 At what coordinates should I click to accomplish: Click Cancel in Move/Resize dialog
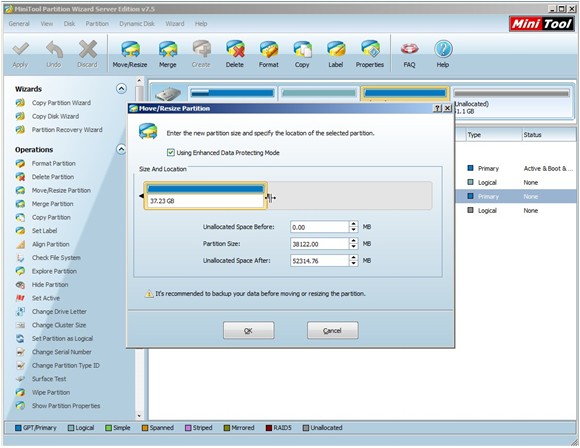click(333, 330)
